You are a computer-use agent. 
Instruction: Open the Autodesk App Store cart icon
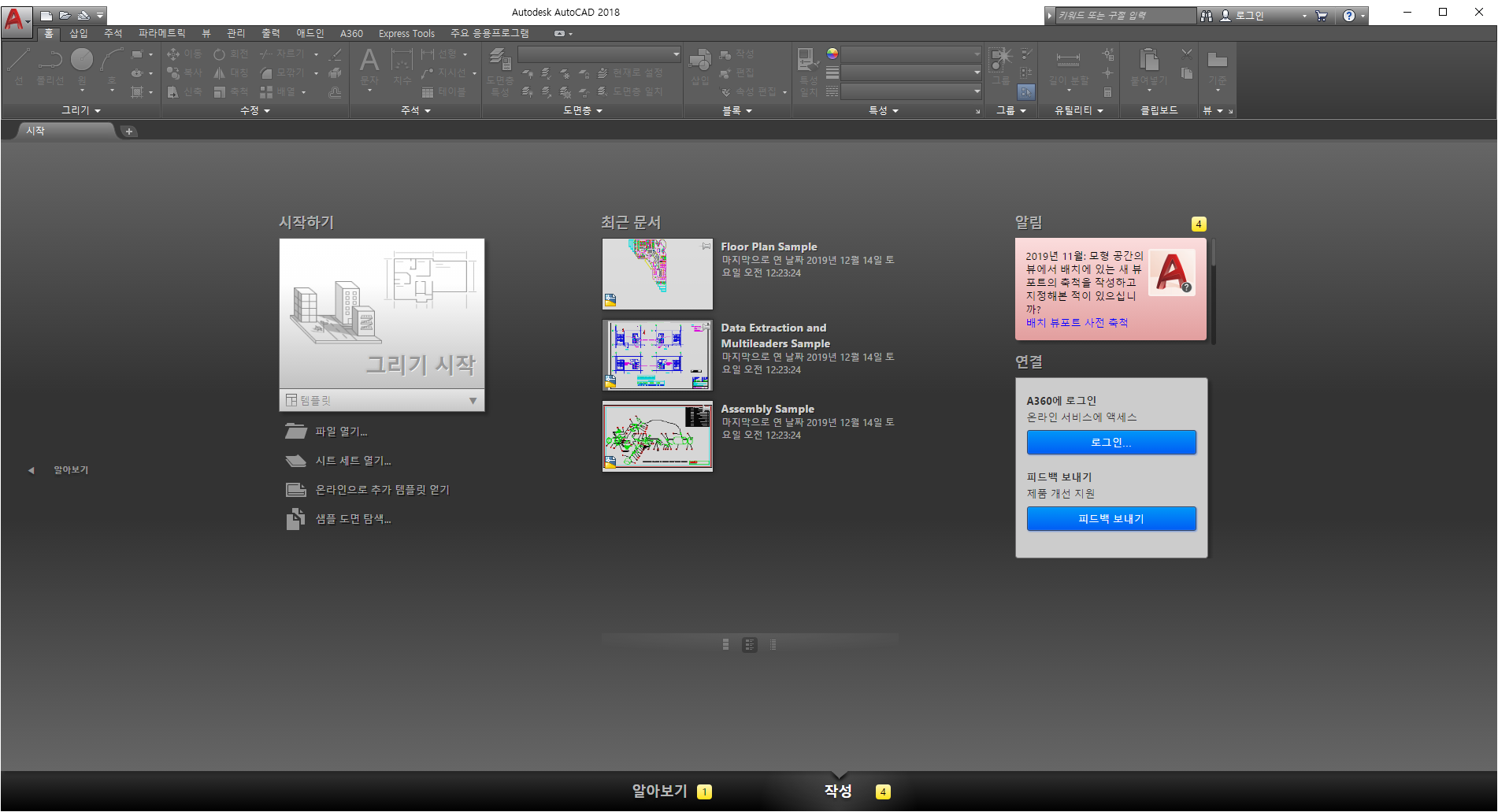[1322, 15]
